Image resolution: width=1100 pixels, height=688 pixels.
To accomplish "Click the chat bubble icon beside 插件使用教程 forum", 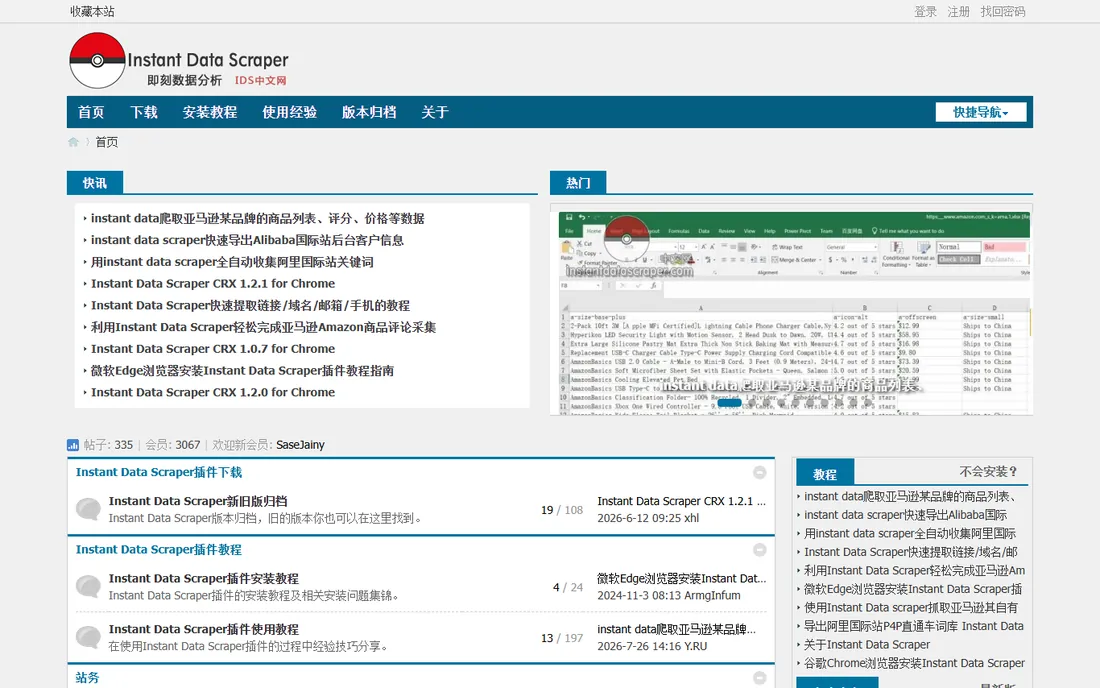I will click(88, 637).
